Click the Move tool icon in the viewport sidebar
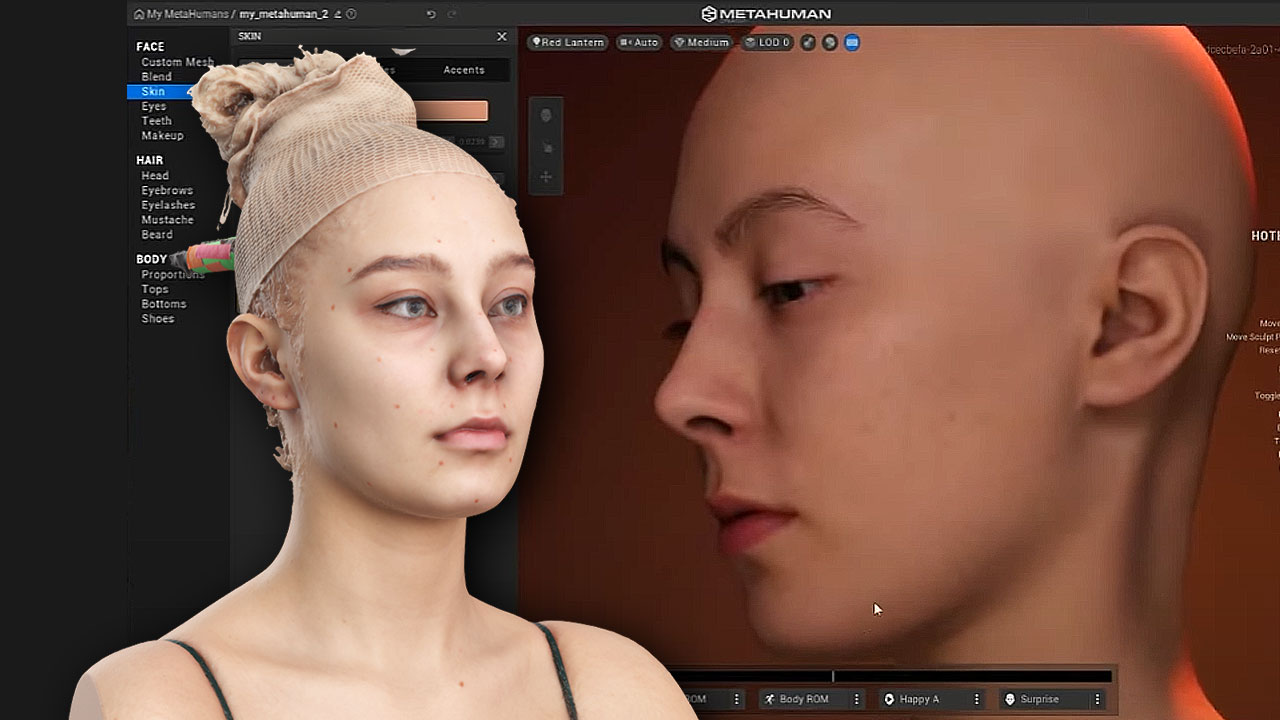This screenshot has height=720, width=1280. 547,175
